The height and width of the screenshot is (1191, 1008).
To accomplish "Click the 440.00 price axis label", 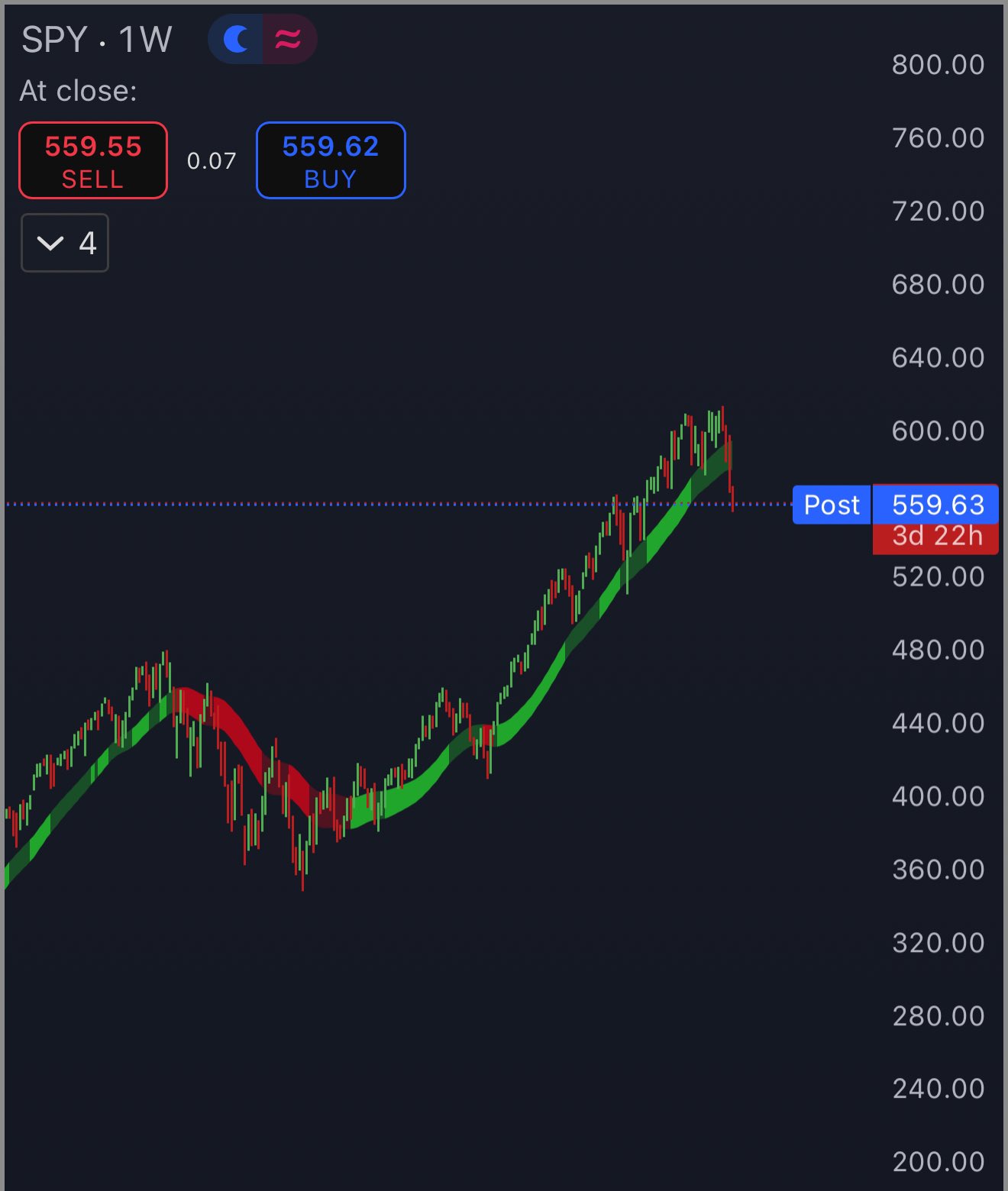I will pyautogui.click(x=939, y=723).
